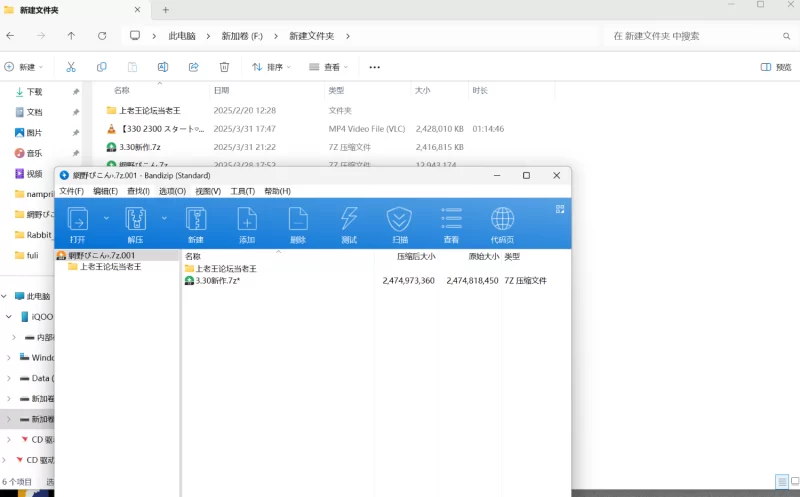
Task: Click the Bandizip 解压 (Extract) toolbar icon
Action: [x=135, y=224]
